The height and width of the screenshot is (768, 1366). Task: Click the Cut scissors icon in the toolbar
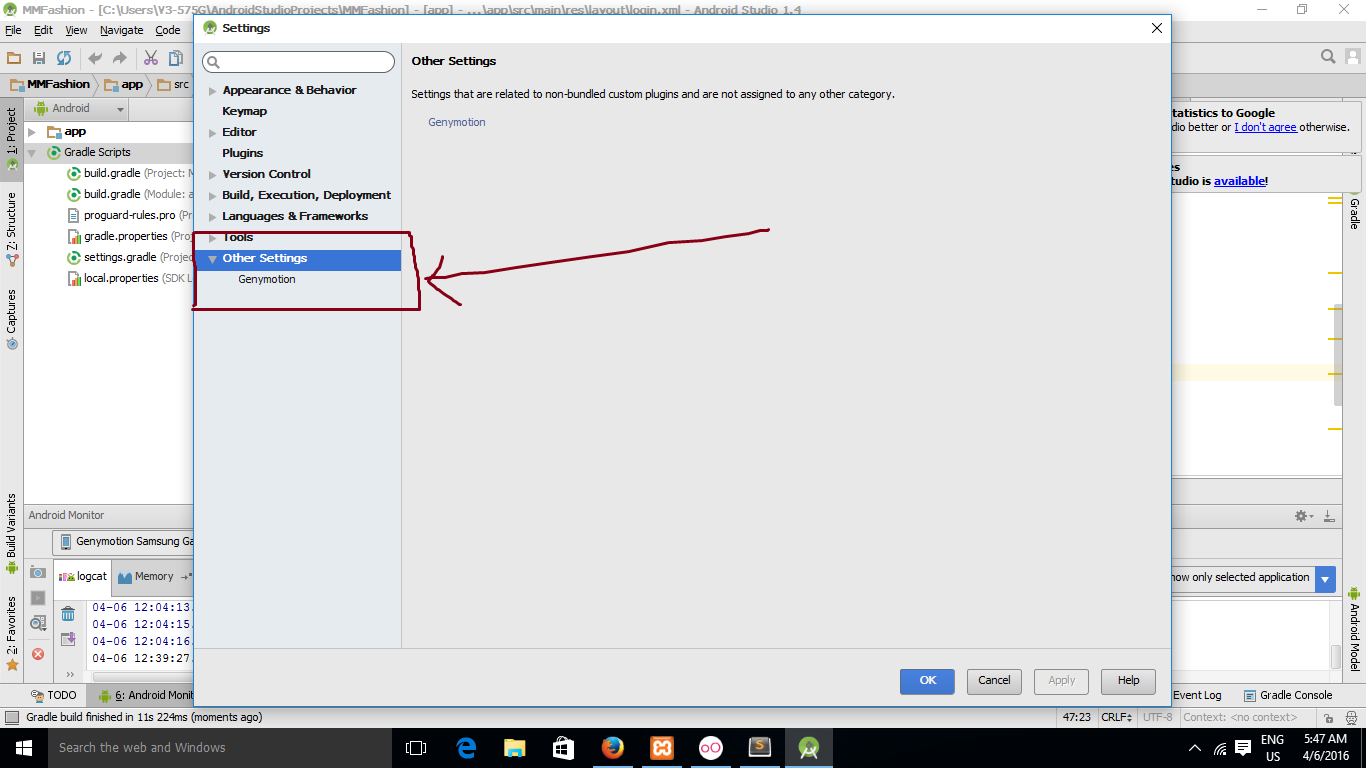pyautogui.click(x=151, y=58)
